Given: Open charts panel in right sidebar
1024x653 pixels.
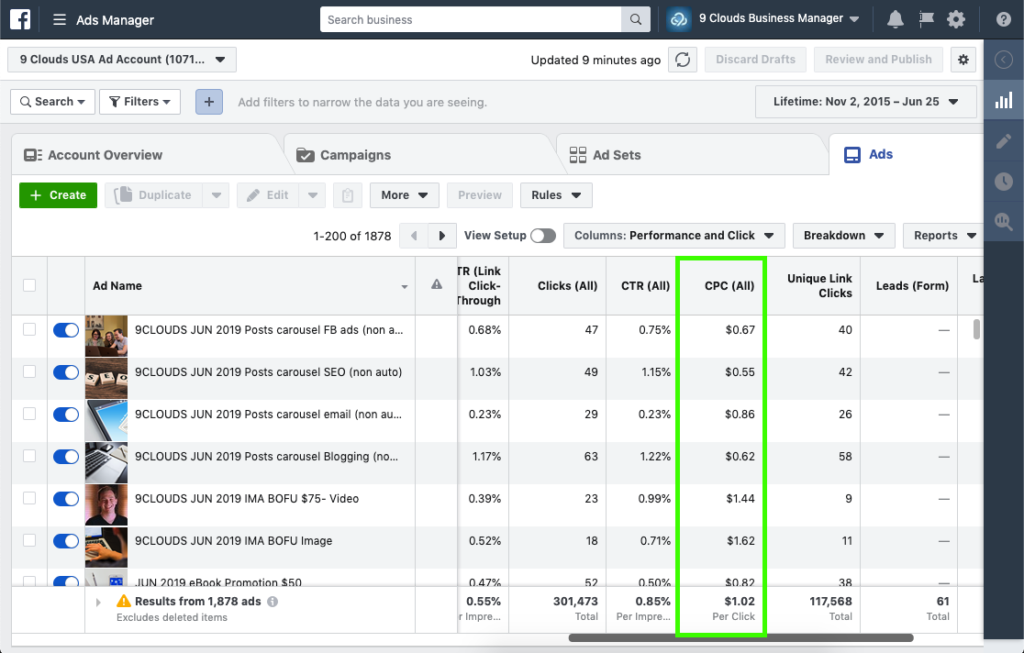Looking at the screenshot, I should (1004, 100).
